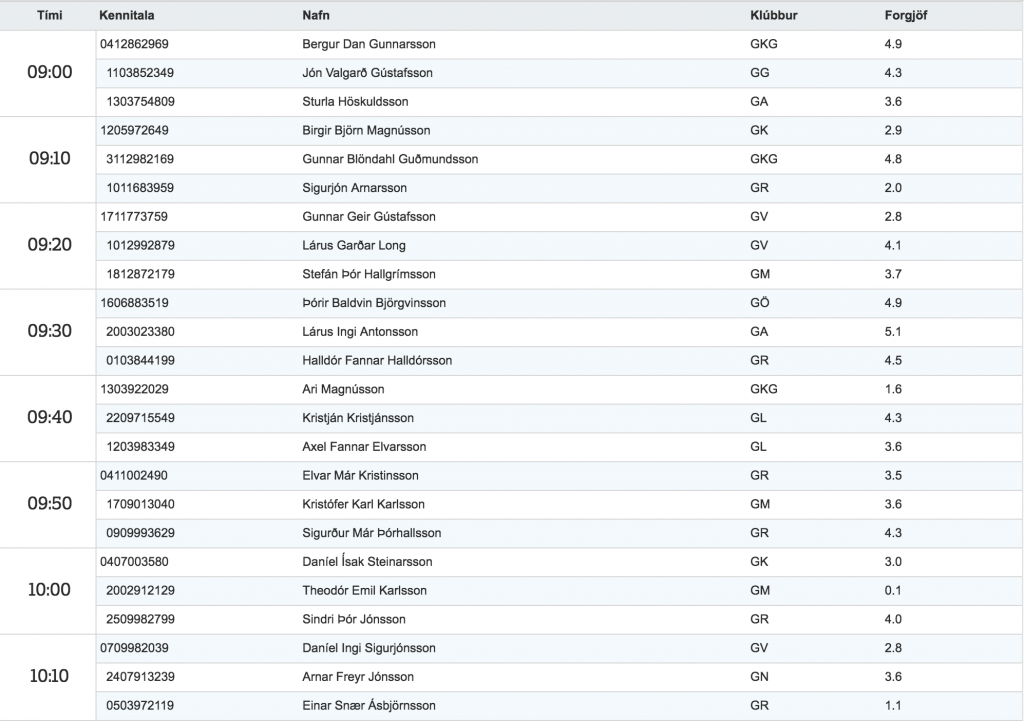1024x721 pixels.
Task: Select the 09:00 tee time cell
Action: [50, 72]
